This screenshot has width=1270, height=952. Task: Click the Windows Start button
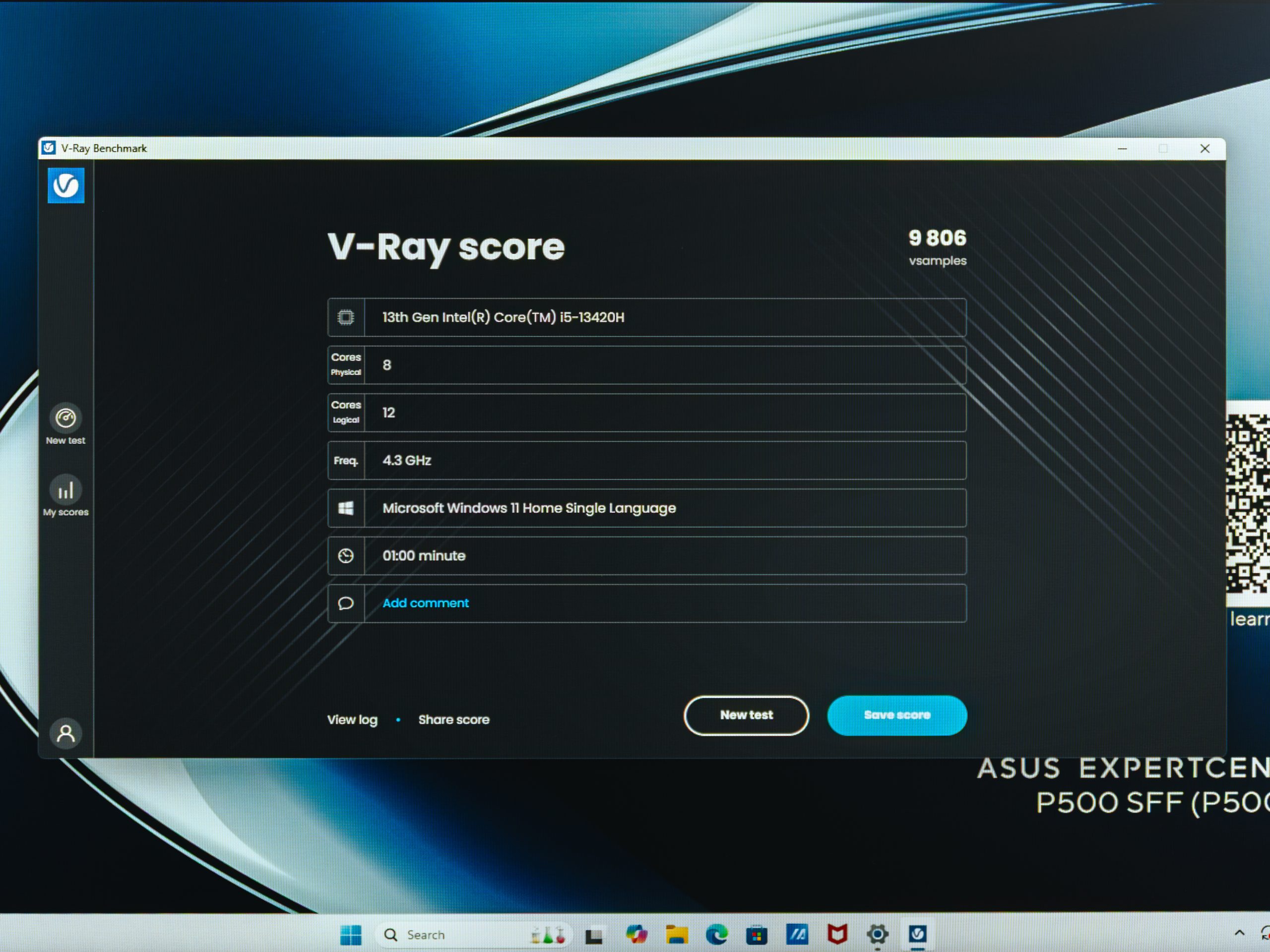point(351,935)
